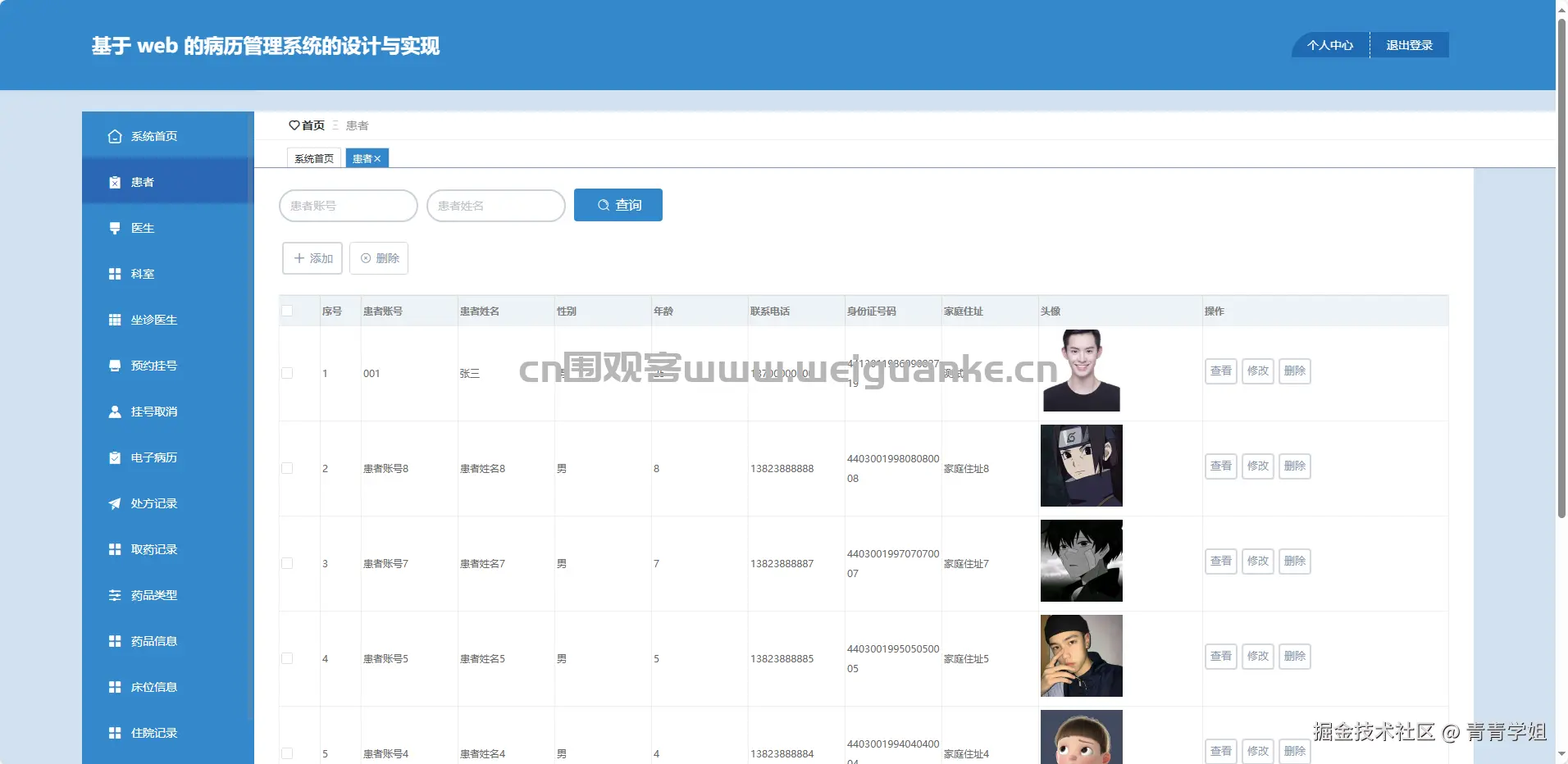Click the clipboard icon beside 电子病历
Screen dimensions: 1568x764
tap(115, 457)
